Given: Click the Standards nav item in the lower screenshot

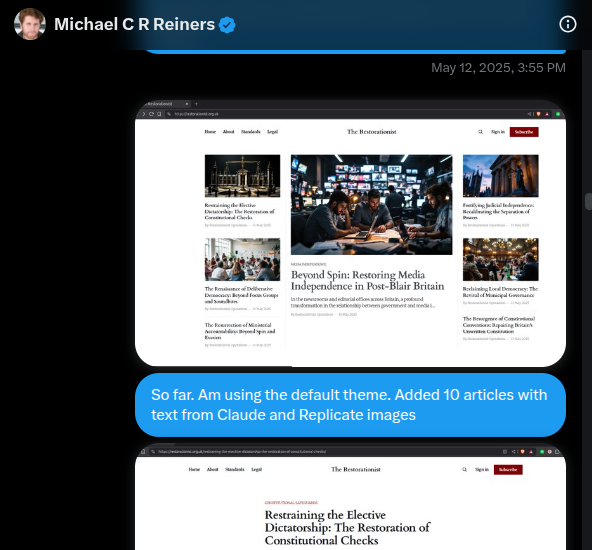Looking at the screenshot, I should click(x=234, y=470).
